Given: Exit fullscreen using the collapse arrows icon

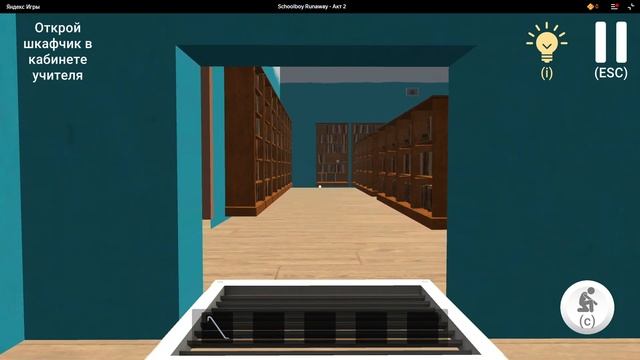Looking at the screenshot, I should point(631,6).
